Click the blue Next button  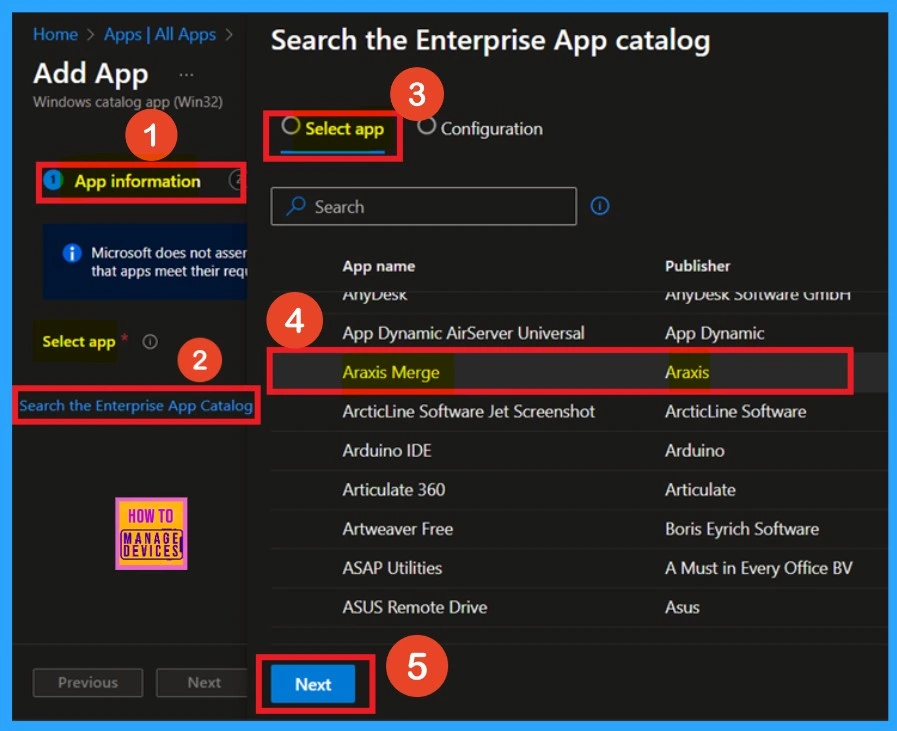click(x=312, y=684)
